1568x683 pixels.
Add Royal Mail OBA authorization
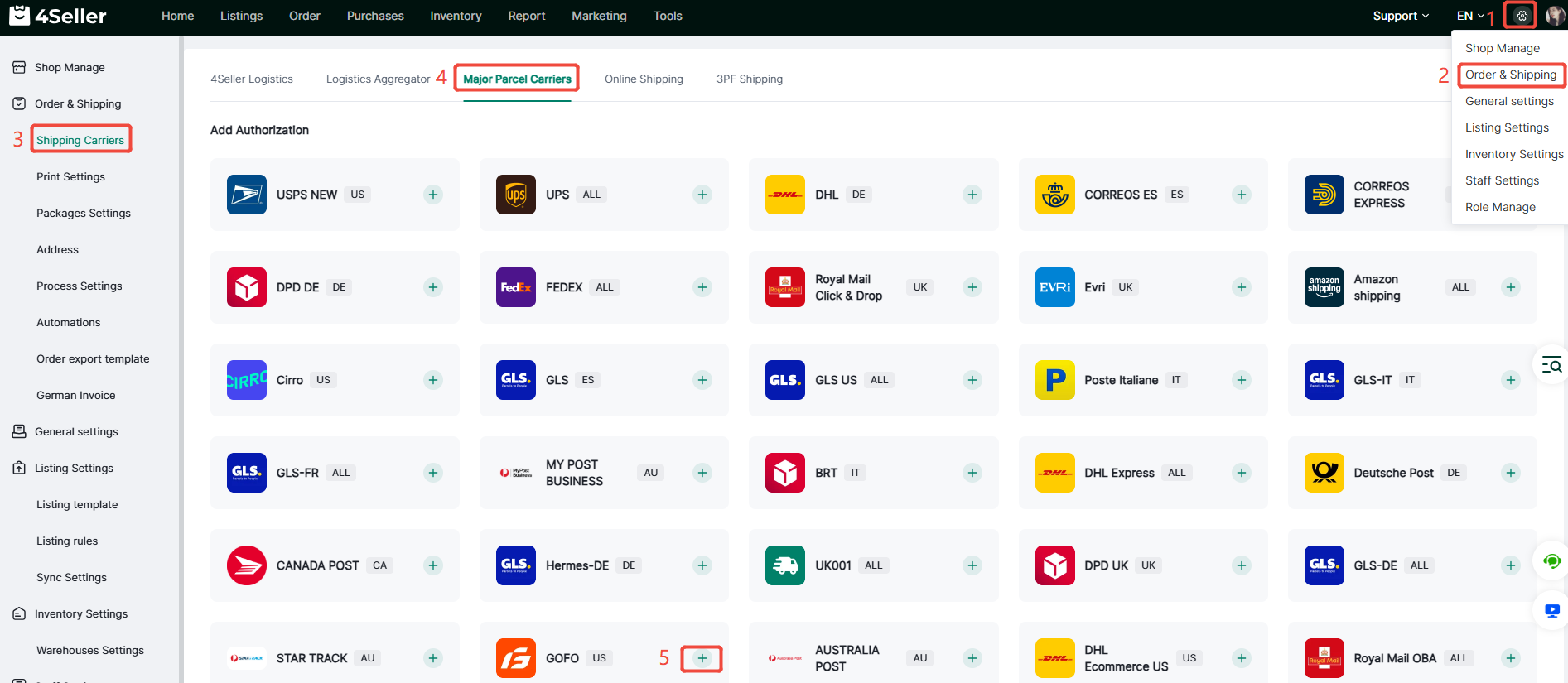tap(1511, 658)
